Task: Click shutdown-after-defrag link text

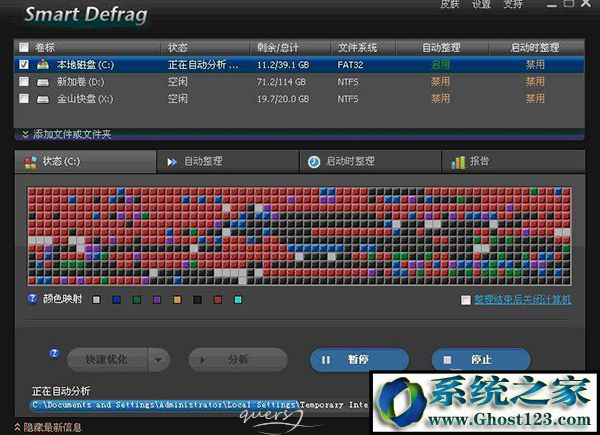Action: point(522,300)
